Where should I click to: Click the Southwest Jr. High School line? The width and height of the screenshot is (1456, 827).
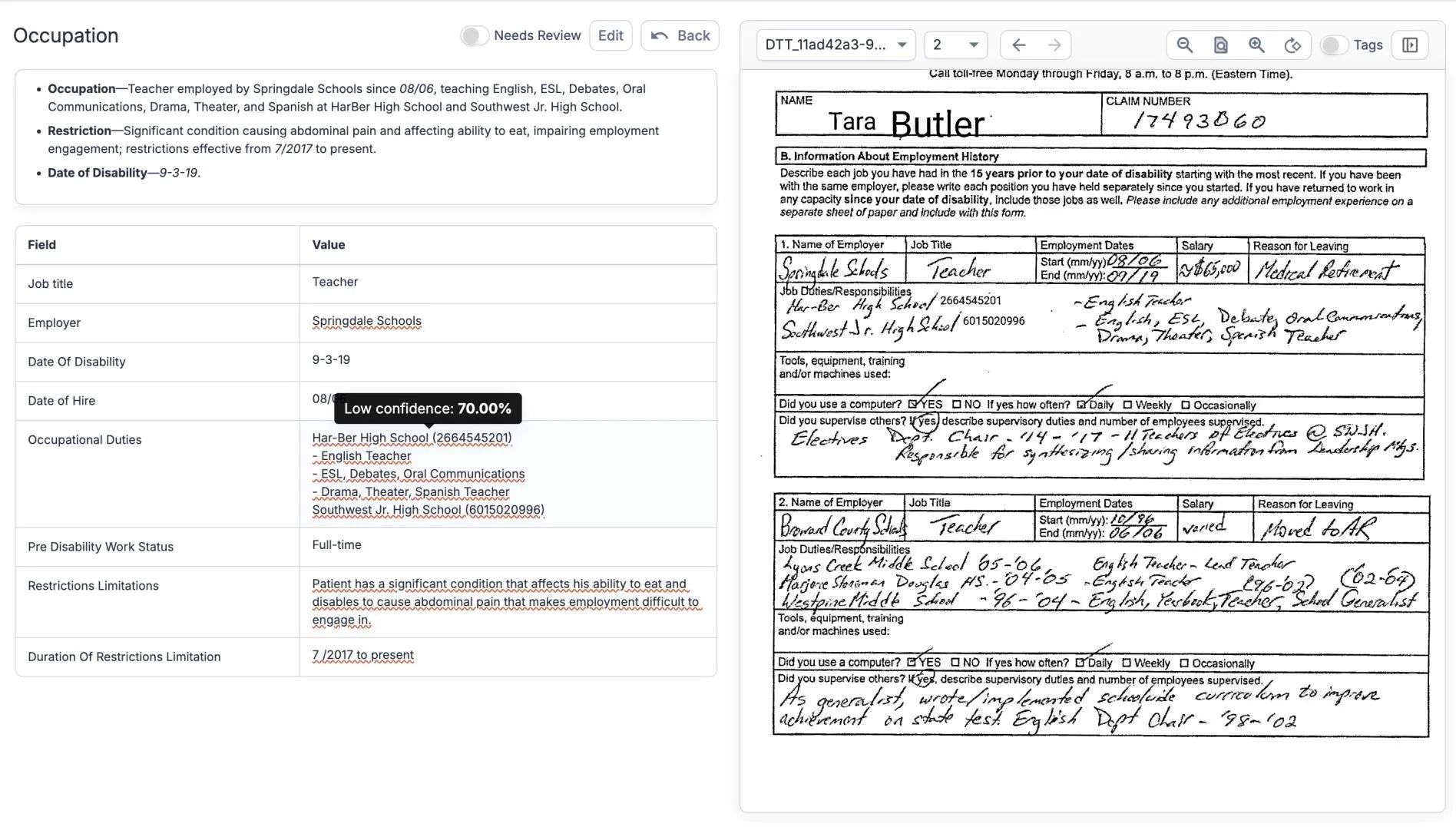point(428,510)
